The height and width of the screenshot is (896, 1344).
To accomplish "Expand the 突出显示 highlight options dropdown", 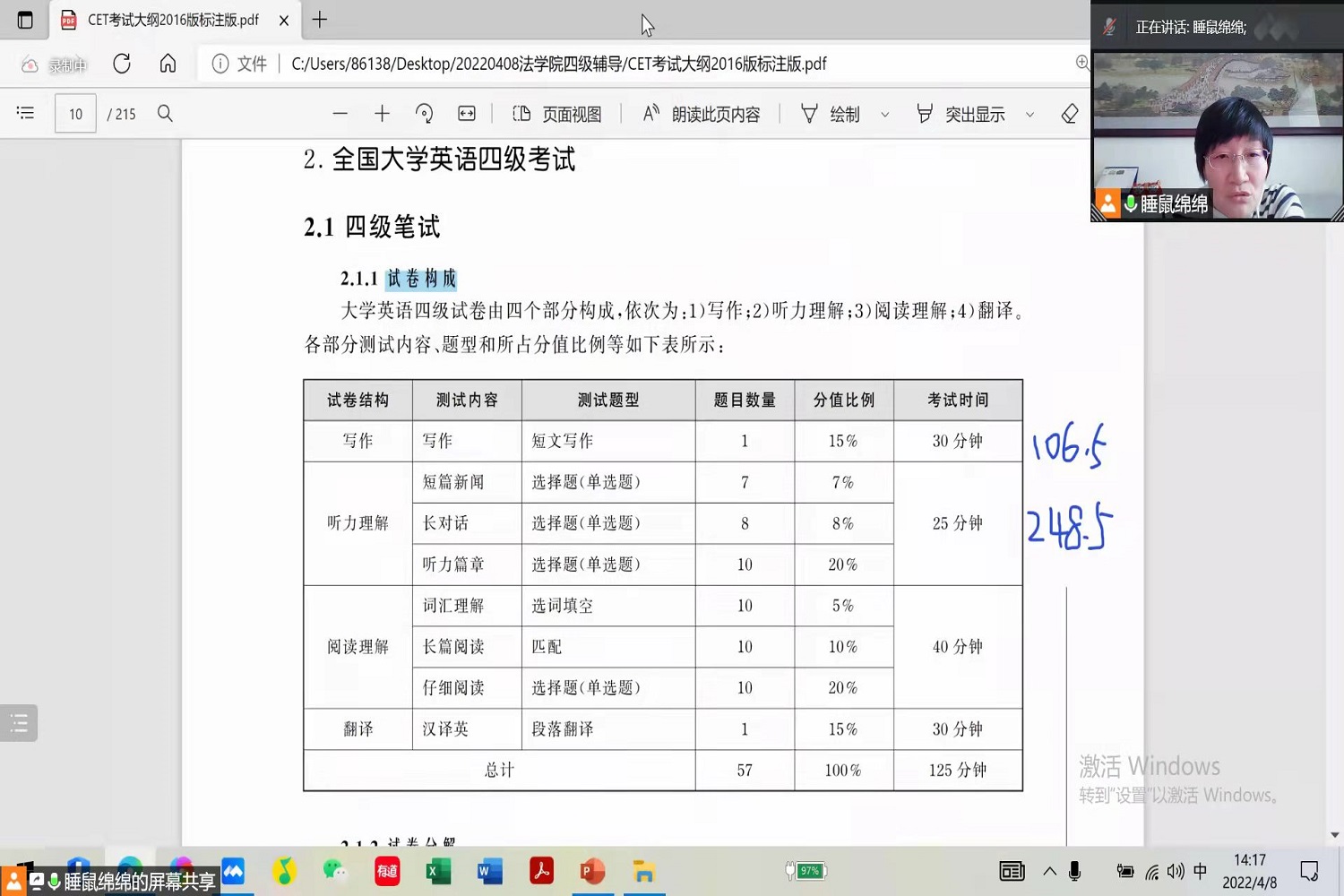I will pyautogui.click(x=1030, y=115).
